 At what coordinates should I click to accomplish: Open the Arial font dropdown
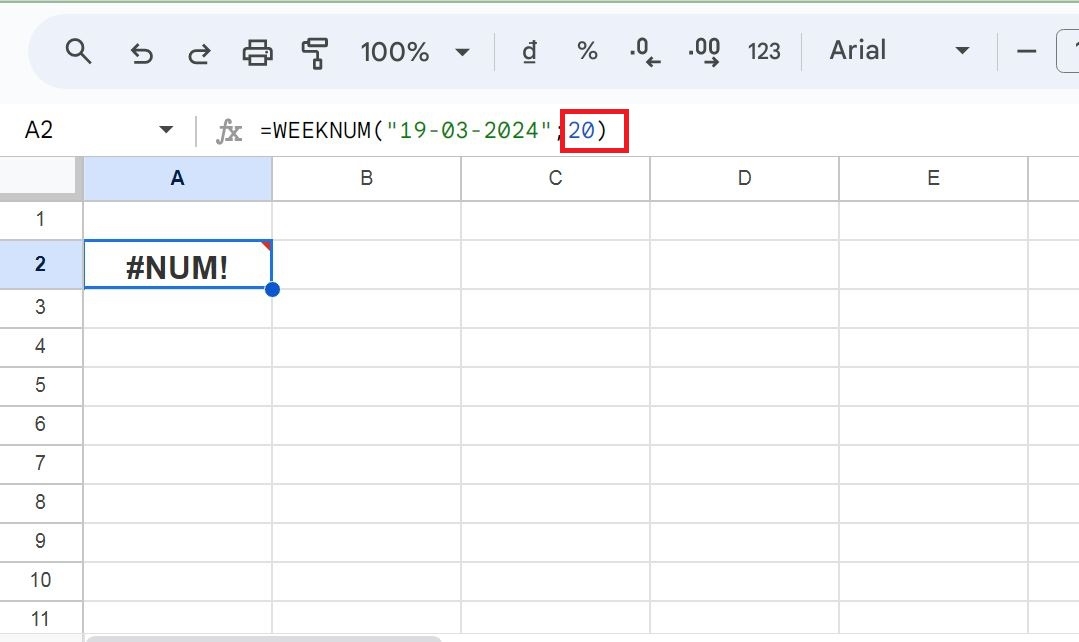(x=899, y=50)
